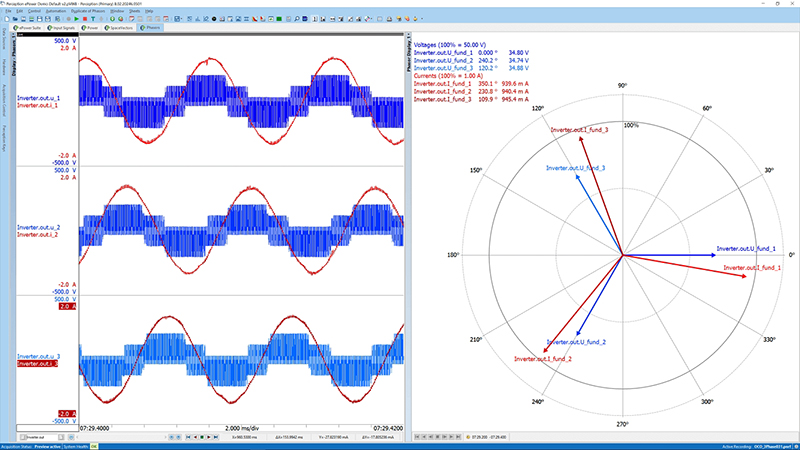Screen dimensions: 800x450
Task: Select trace label Inverter.out.i_1
Action: (x=37, y=105)
